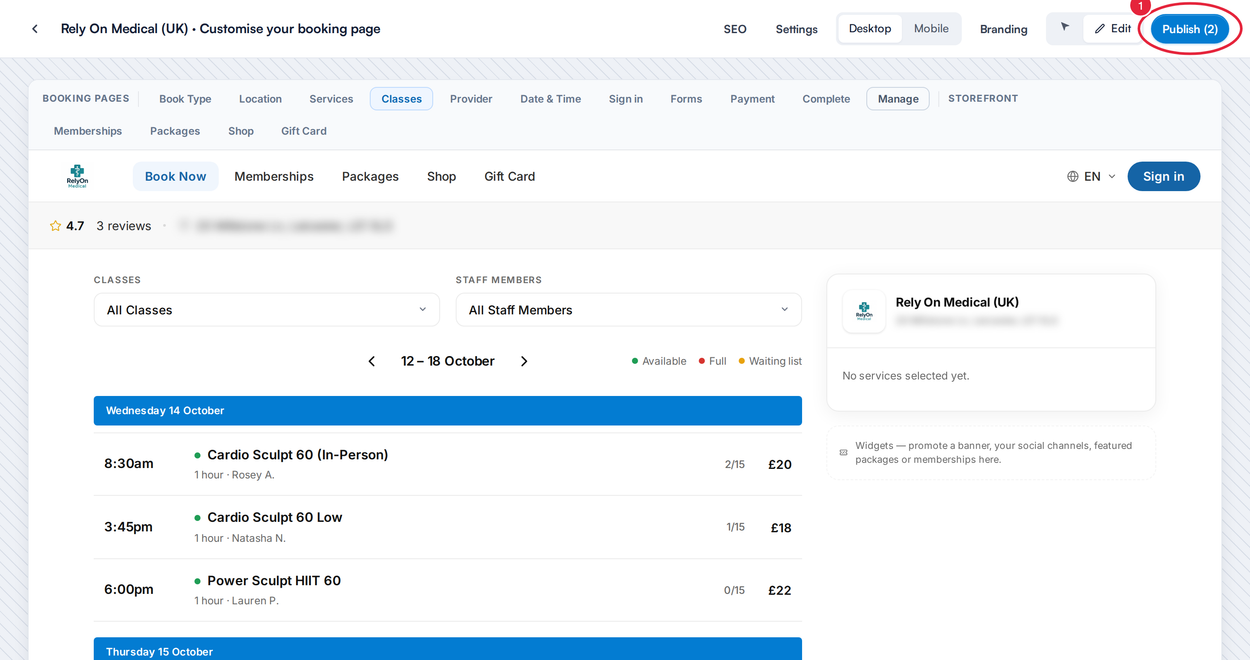Click the star rating icon
The image size is (1250, 660).
coord(55,226)
